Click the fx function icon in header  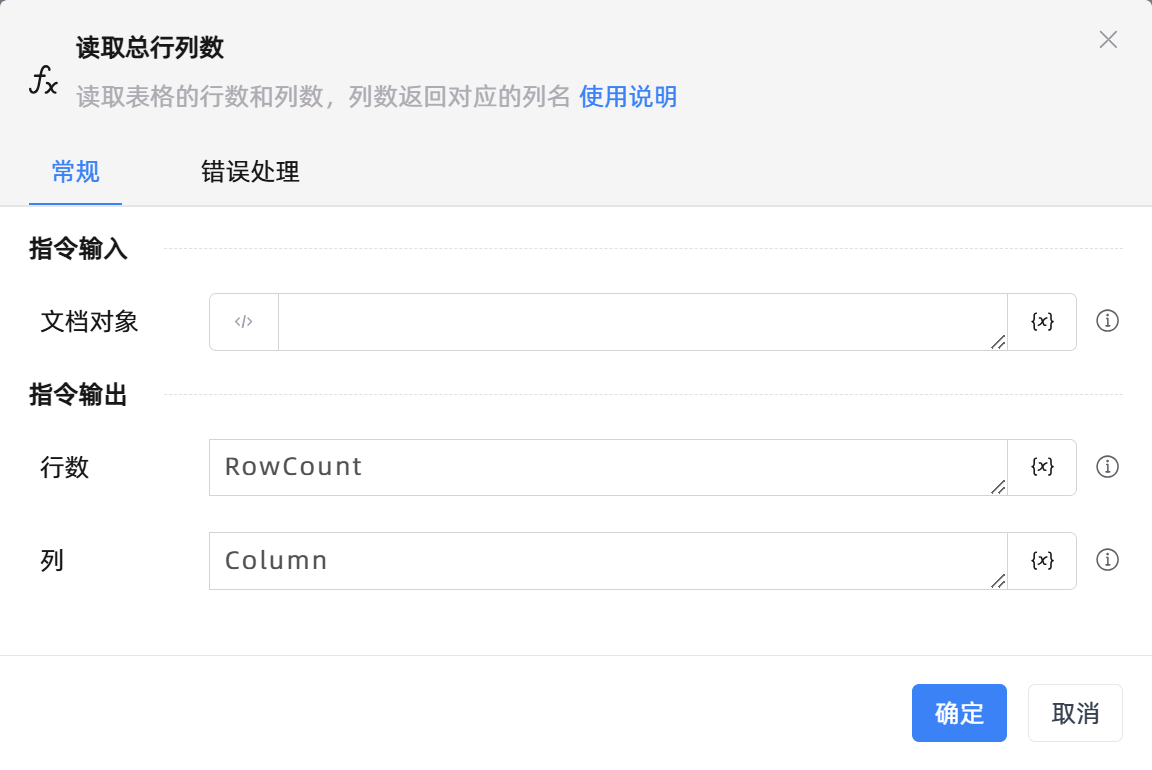click(43, 80)
